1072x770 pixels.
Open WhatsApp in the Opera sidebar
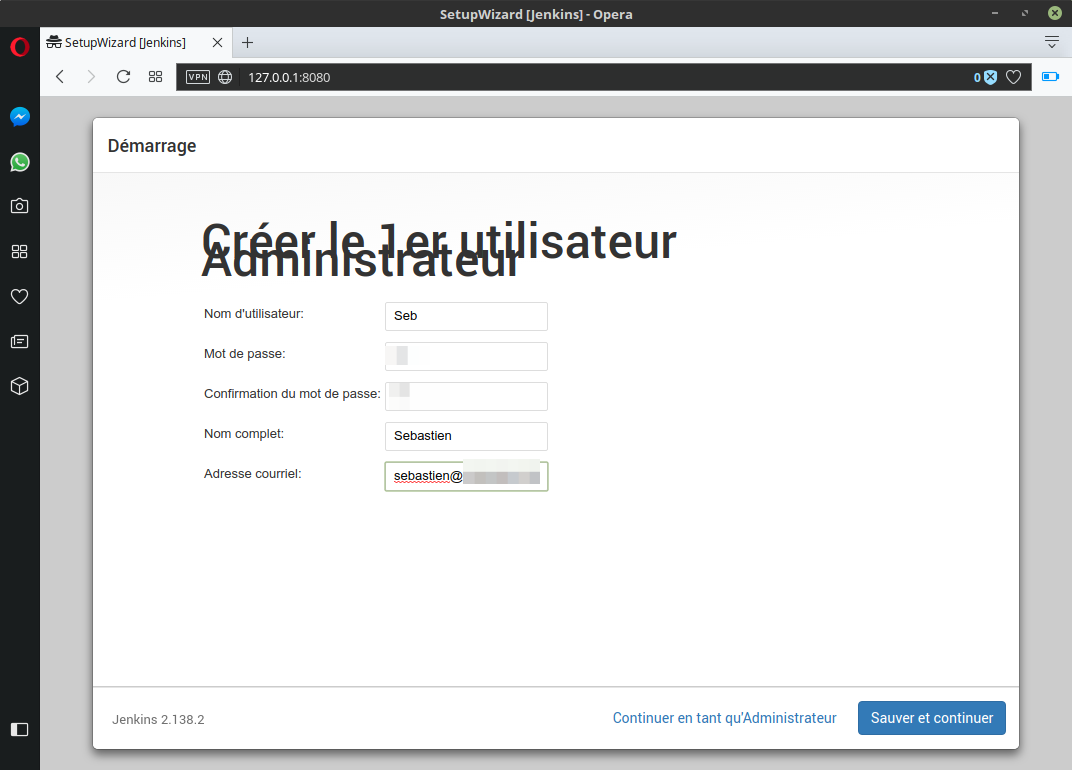click(20, 162)
